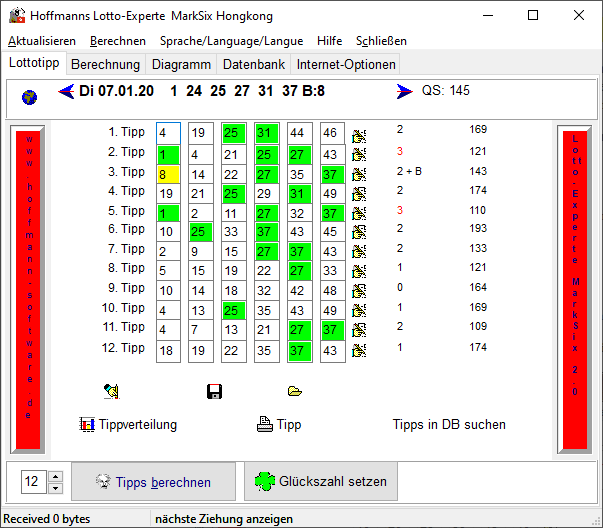This screenshot has width=603, height=528.
Task: Click the edit icon for 10. Tipp
Action: [359, 310]
